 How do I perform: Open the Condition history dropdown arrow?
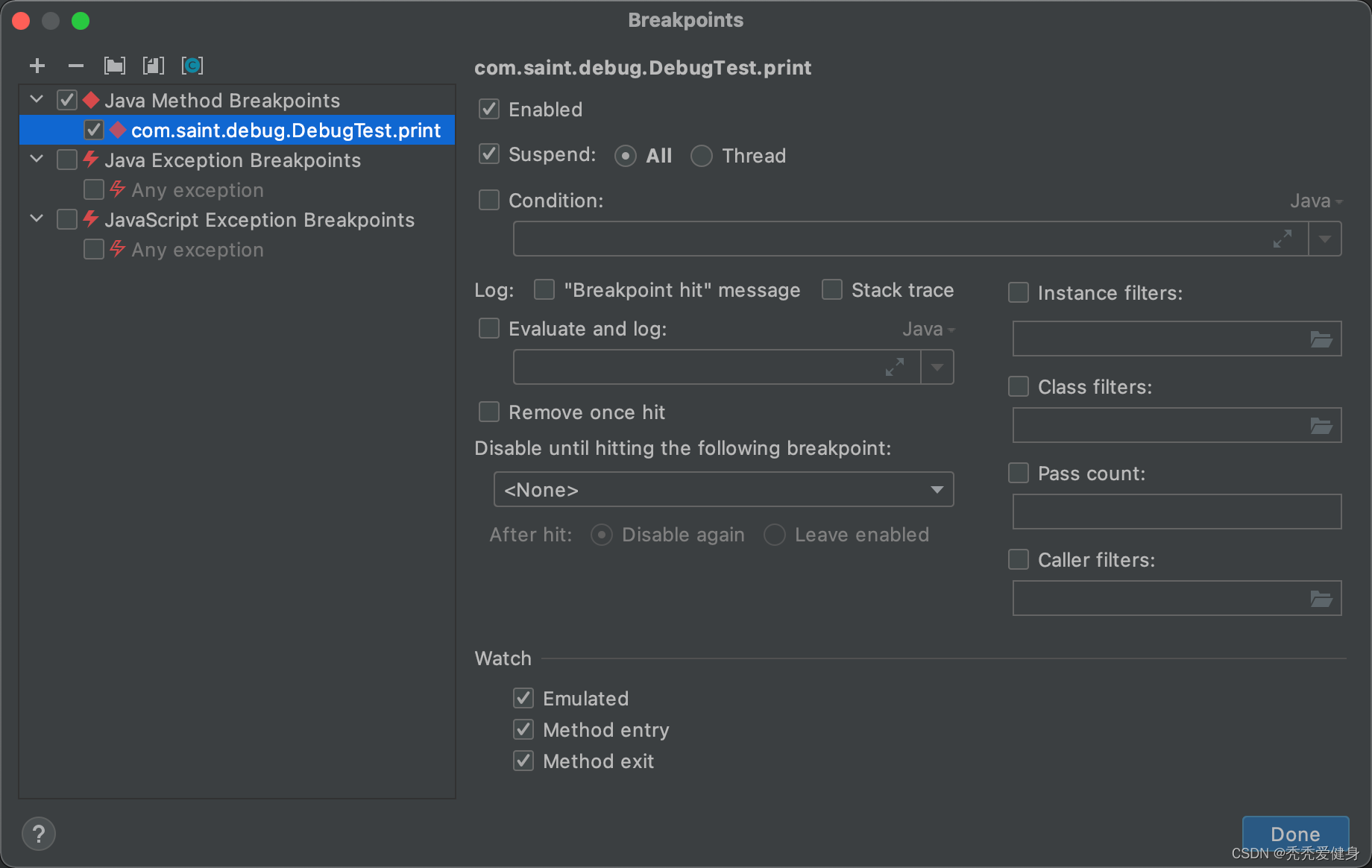pos(1325,239)
